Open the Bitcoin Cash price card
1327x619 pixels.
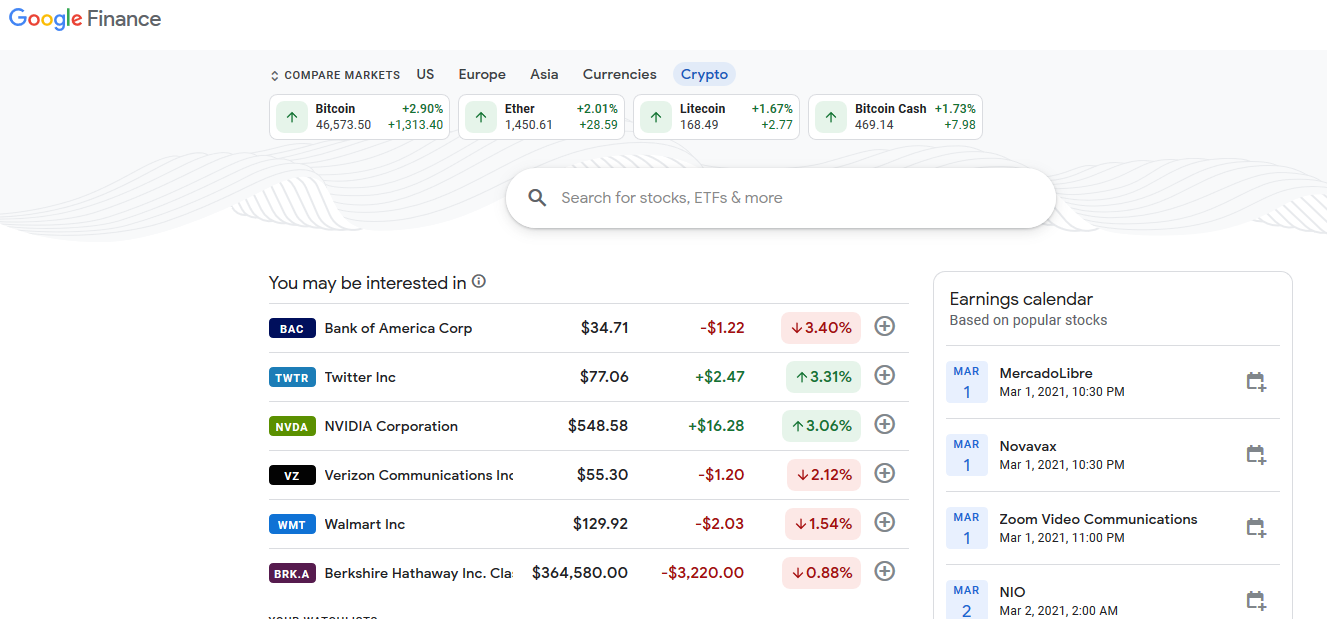coord(895,117)
